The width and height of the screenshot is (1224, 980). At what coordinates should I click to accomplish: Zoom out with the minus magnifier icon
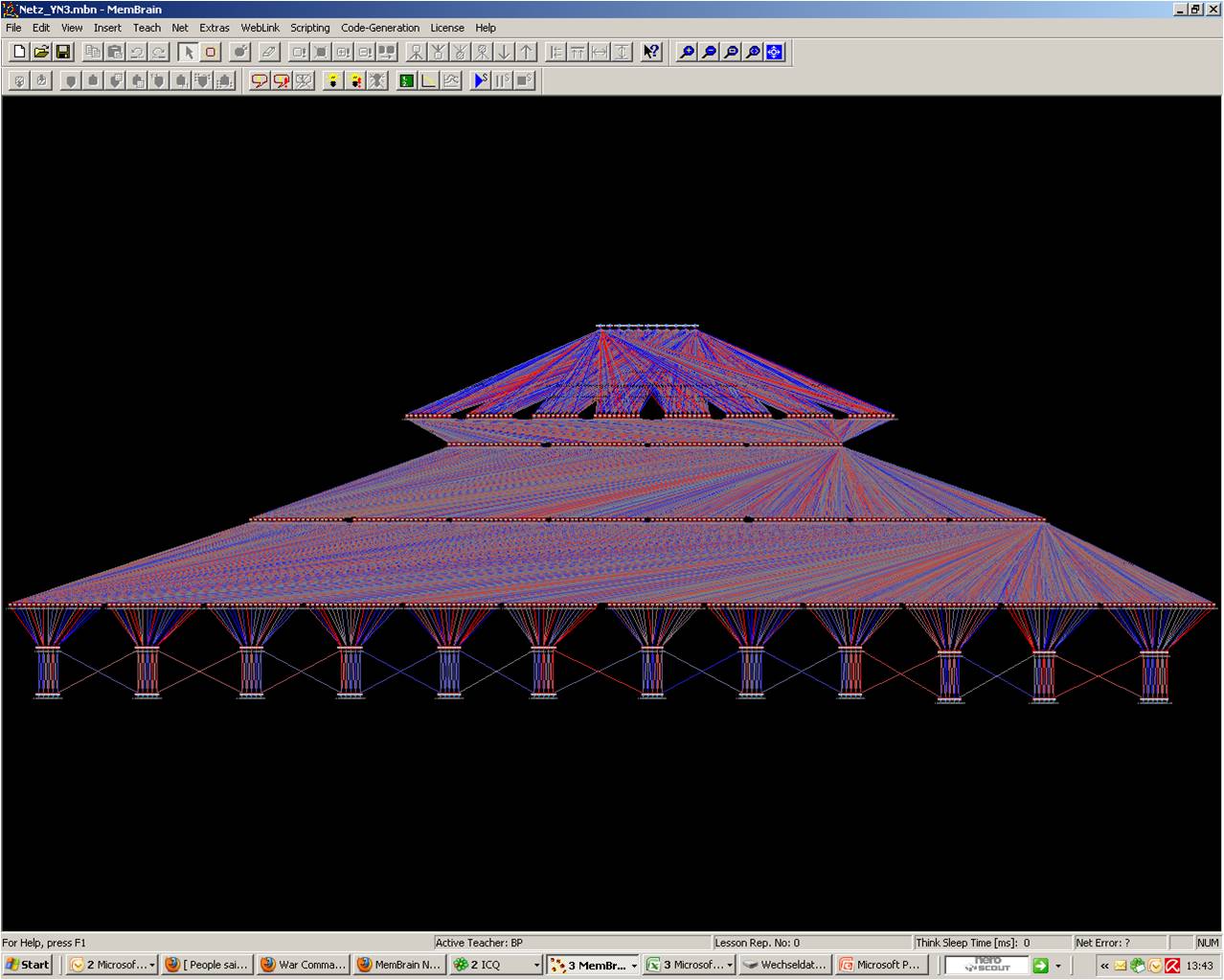tap(709, 52)
